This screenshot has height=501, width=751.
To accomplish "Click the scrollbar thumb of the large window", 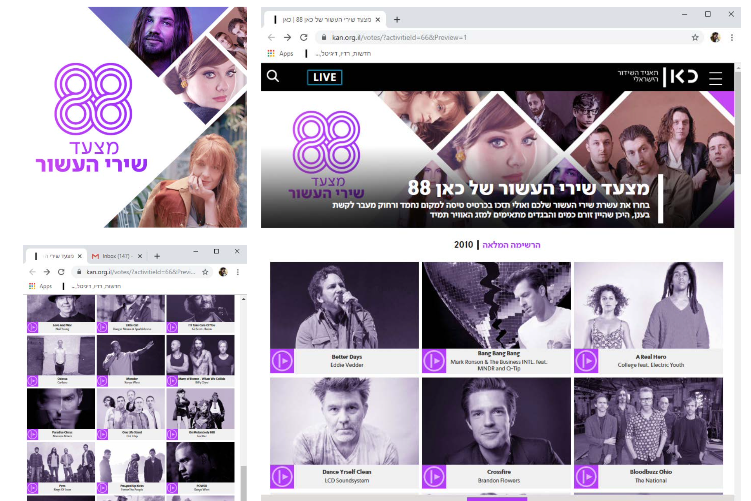I will [x=738, y=122].
